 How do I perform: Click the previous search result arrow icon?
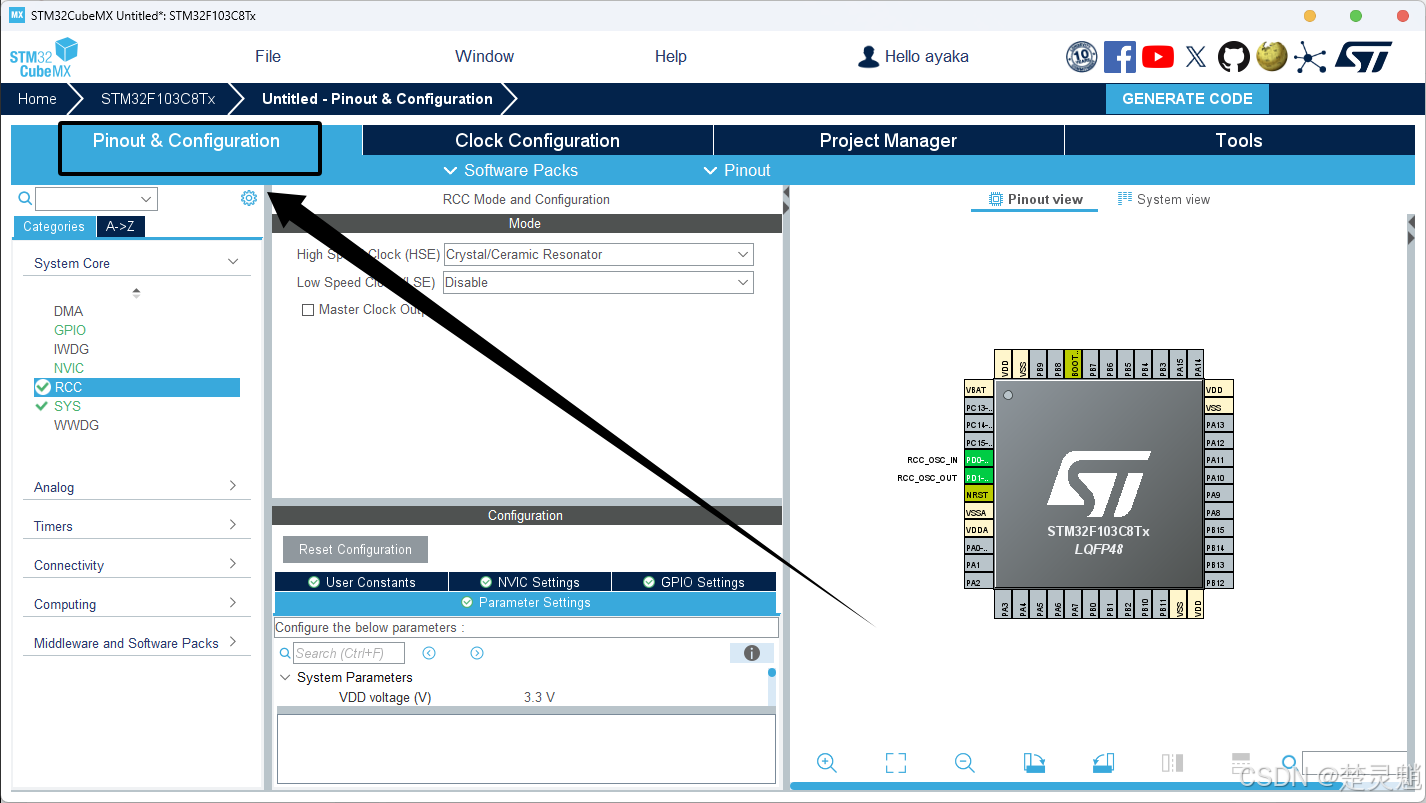pos(429,653)
